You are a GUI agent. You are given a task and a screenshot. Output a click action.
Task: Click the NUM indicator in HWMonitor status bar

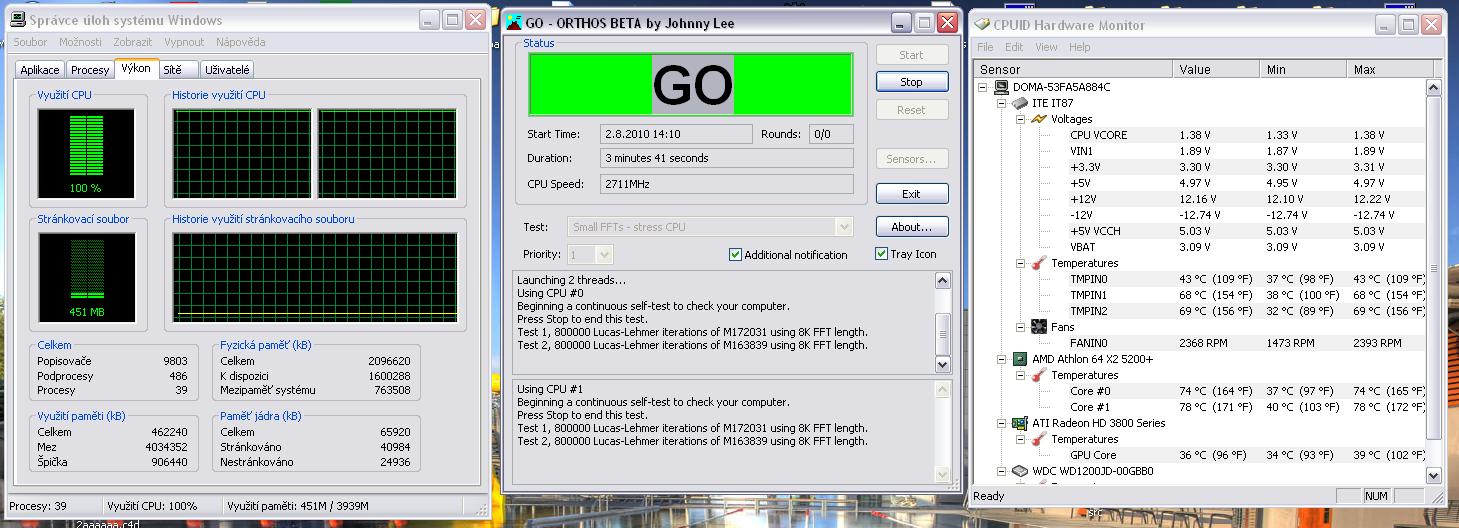[1376, 496]
